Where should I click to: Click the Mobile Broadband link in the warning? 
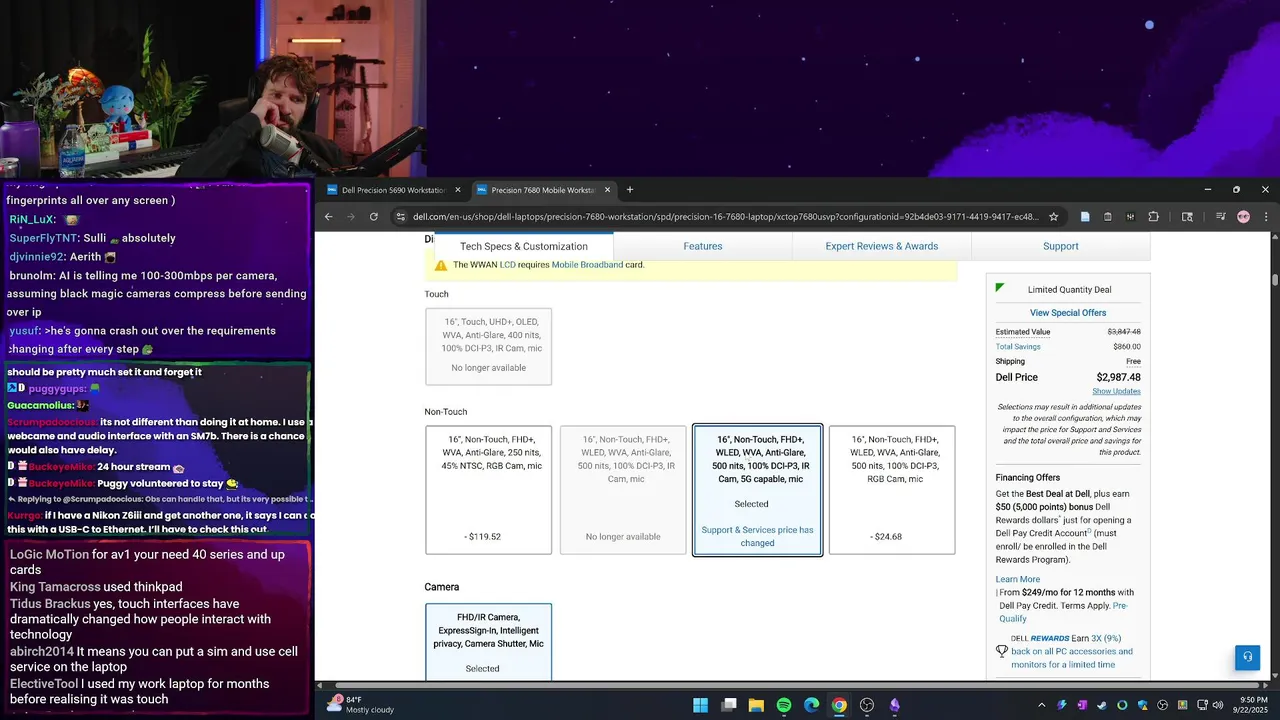coord(587,265)
